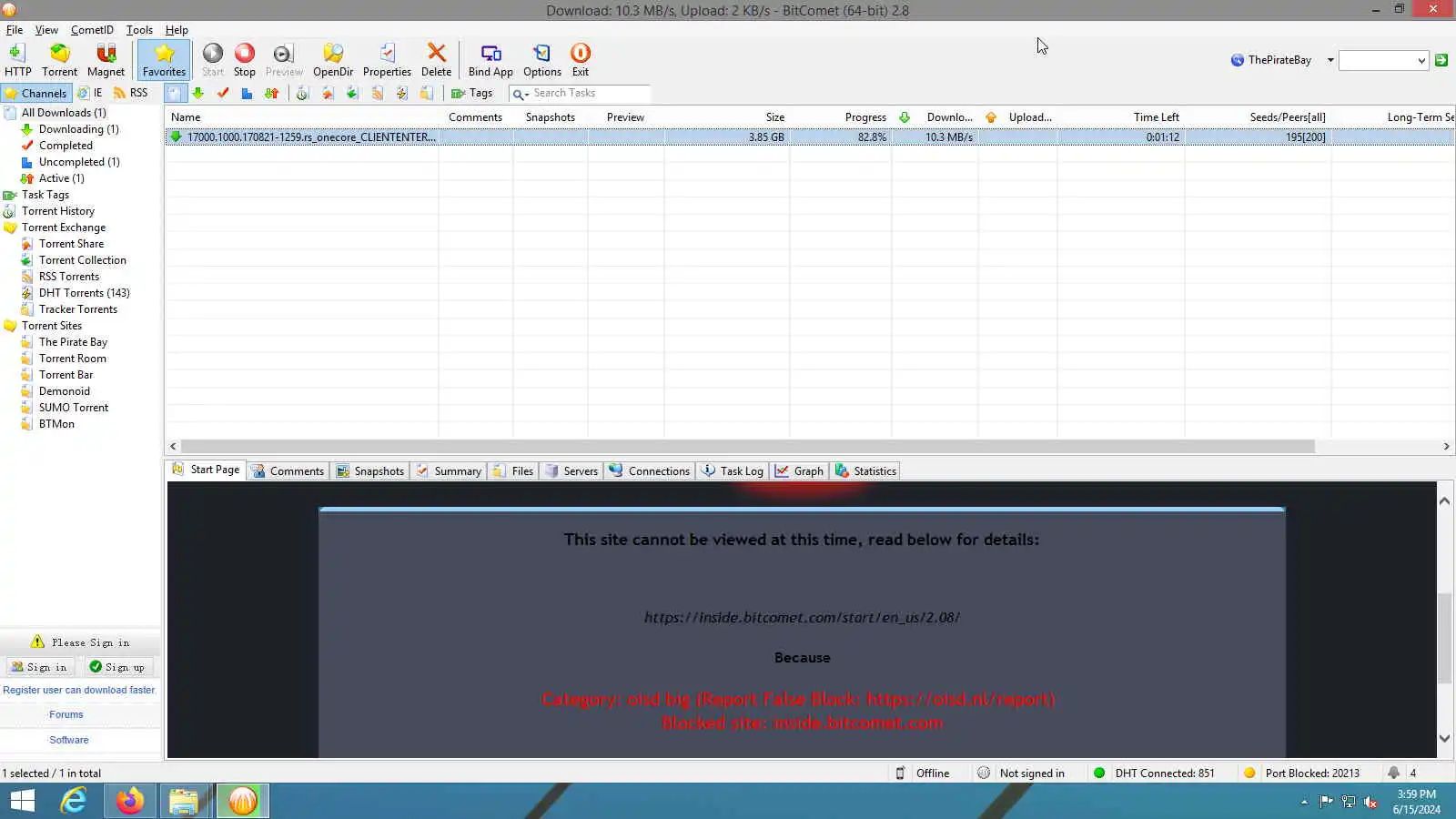Viewport: 1456px width, 819px height.
Task: Click the start page vertical scrollbar thumb
Action: click(1444, 637)
